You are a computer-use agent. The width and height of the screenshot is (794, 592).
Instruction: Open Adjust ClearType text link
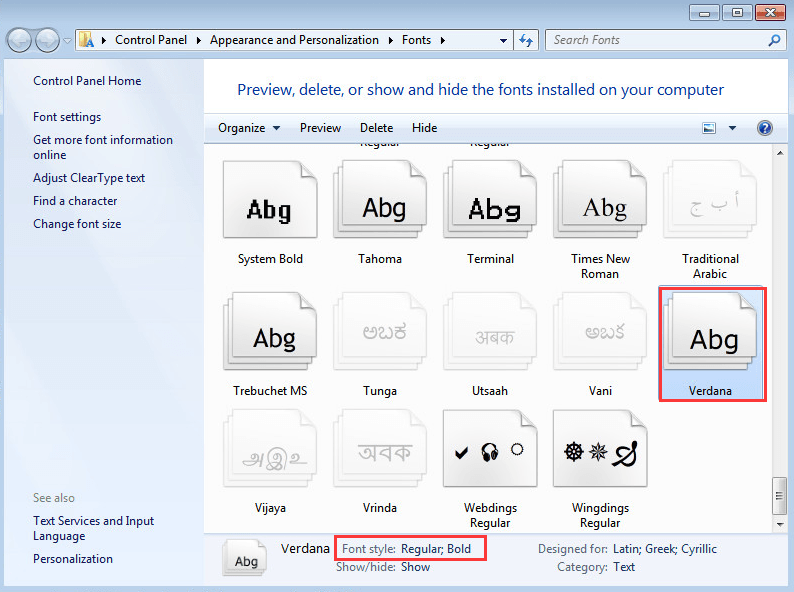click(89, 178)
